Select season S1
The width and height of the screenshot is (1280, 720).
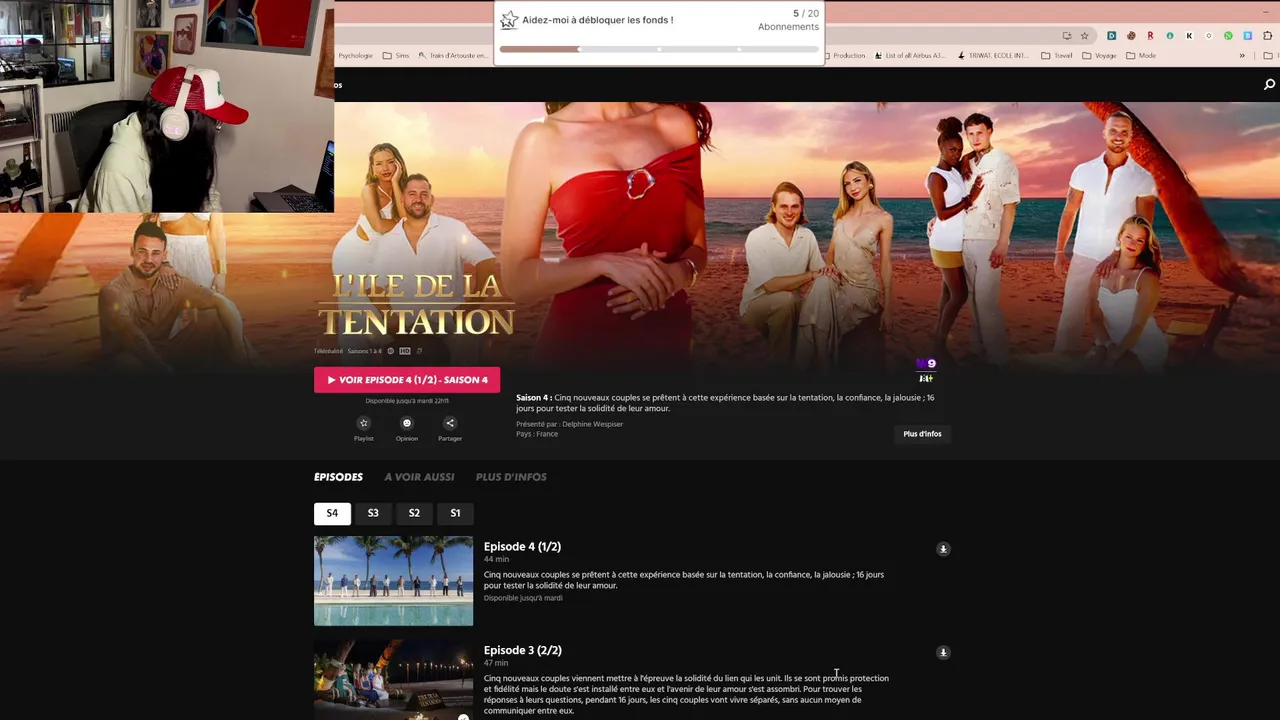[x=455, y=513]
